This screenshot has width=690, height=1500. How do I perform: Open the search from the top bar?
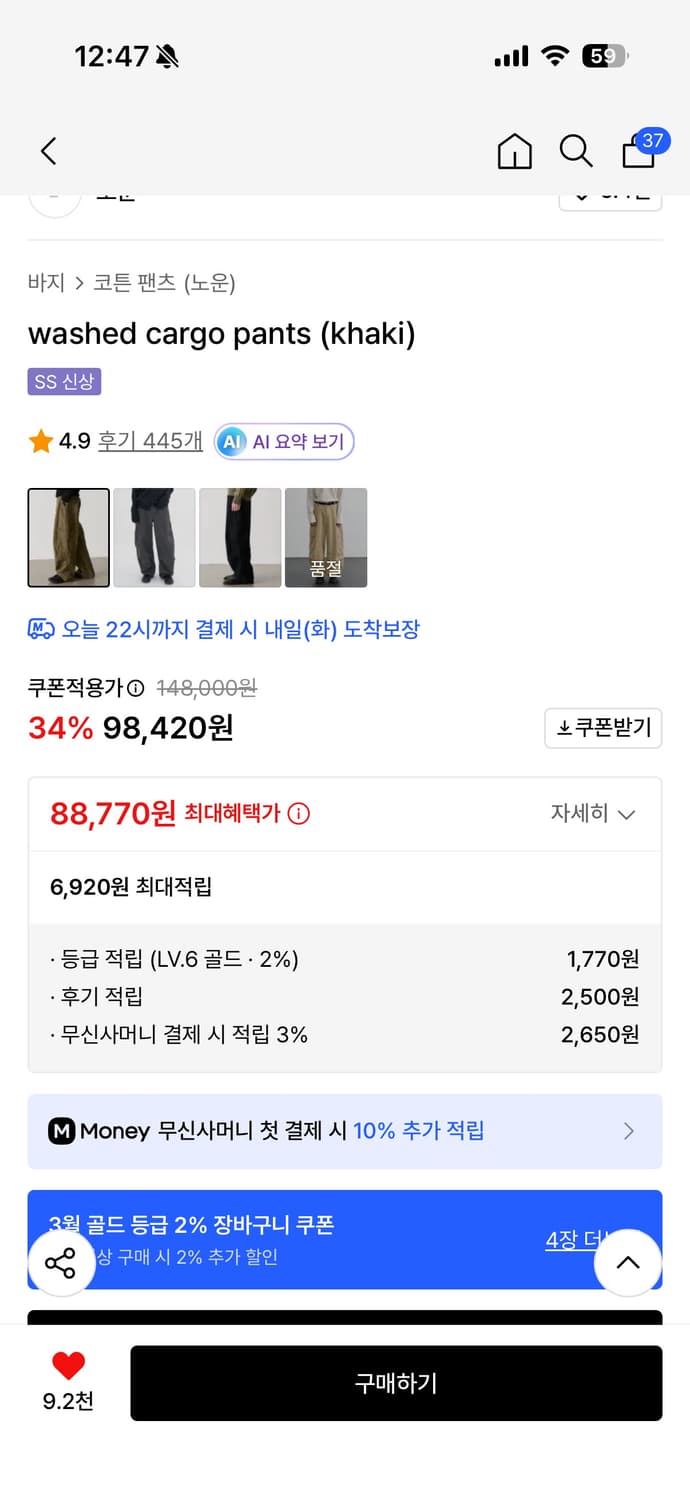[576, 151]
